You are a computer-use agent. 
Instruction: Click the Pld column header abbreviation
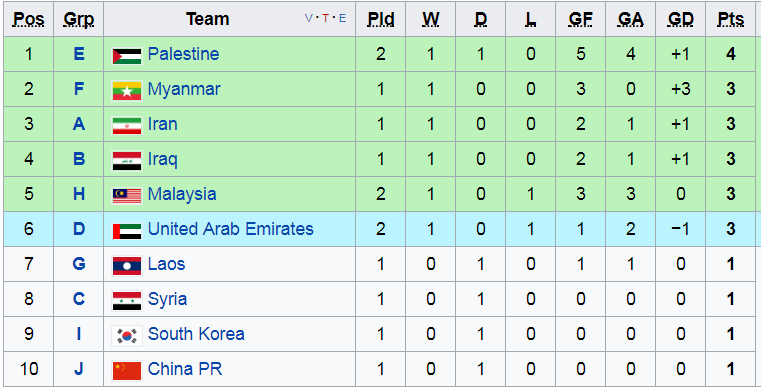(380, 19)
